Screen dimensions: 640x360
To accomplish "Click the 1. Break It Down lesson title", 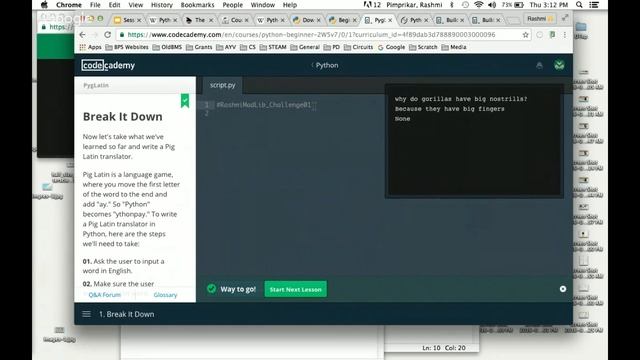I will point(127,314).
